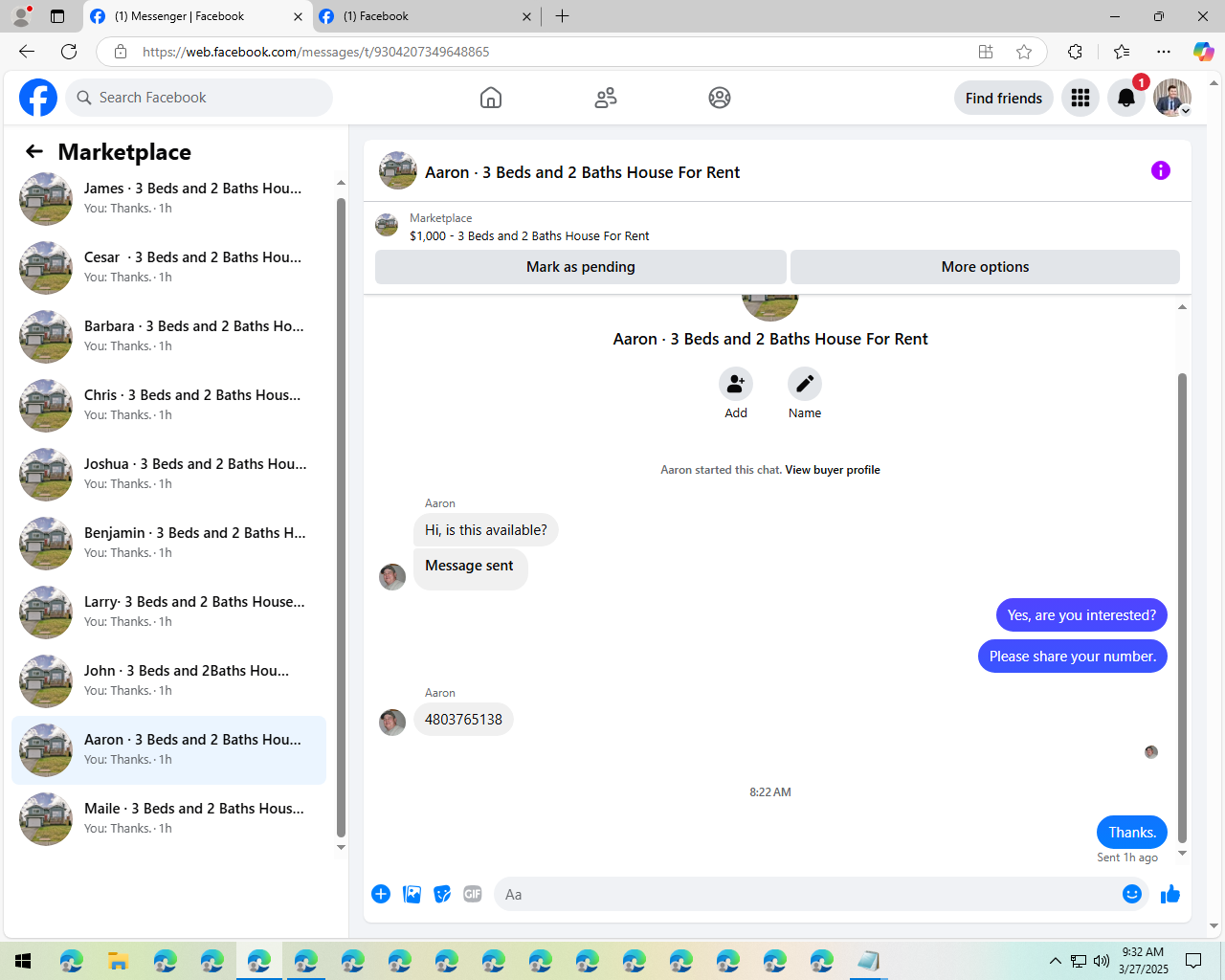1225x980 pixels.
Task: Open John conversation in the list
Action: pos(168,680)
